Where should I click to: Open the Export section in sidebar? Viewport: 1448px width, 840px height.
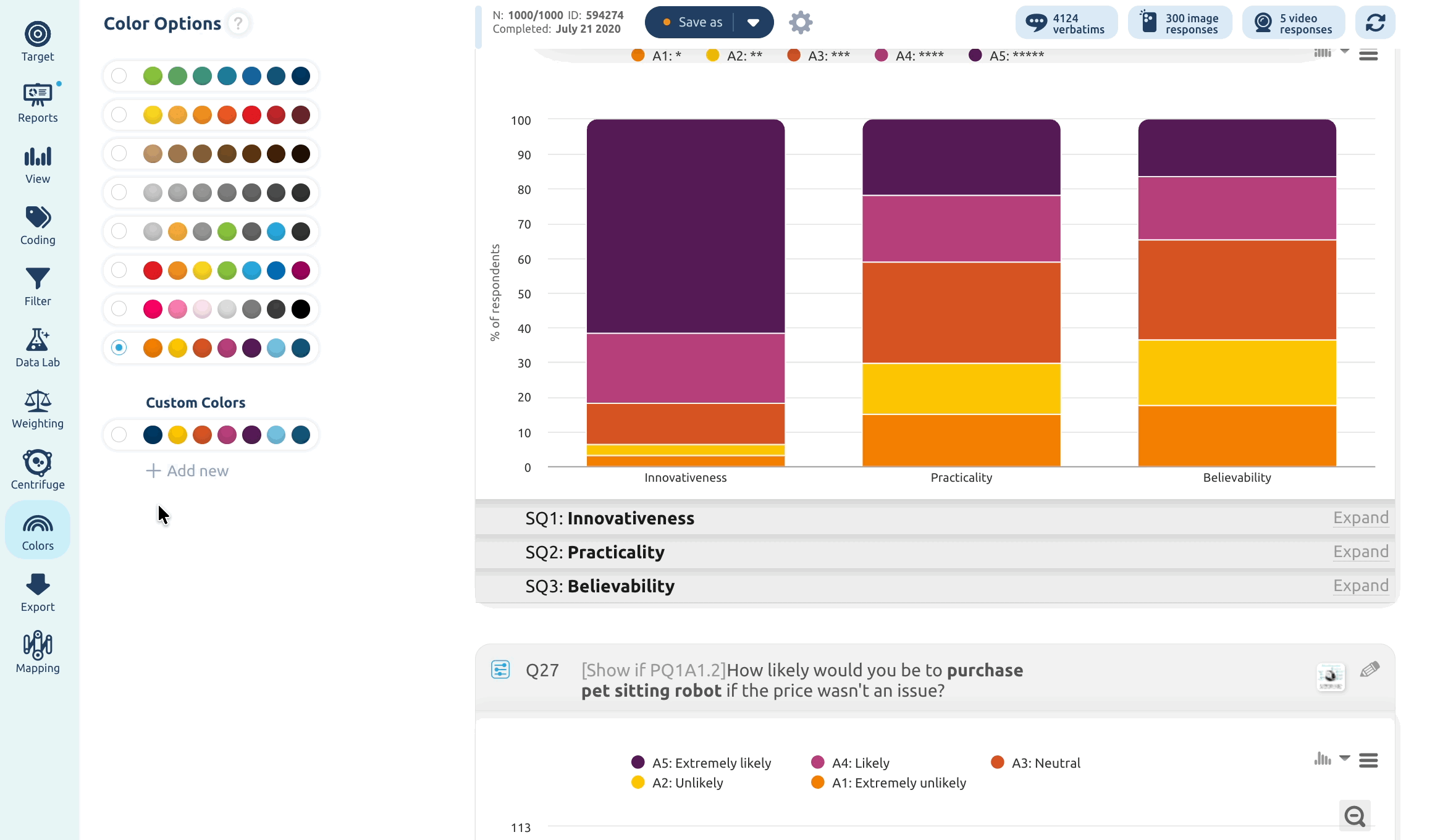[38, 592]
